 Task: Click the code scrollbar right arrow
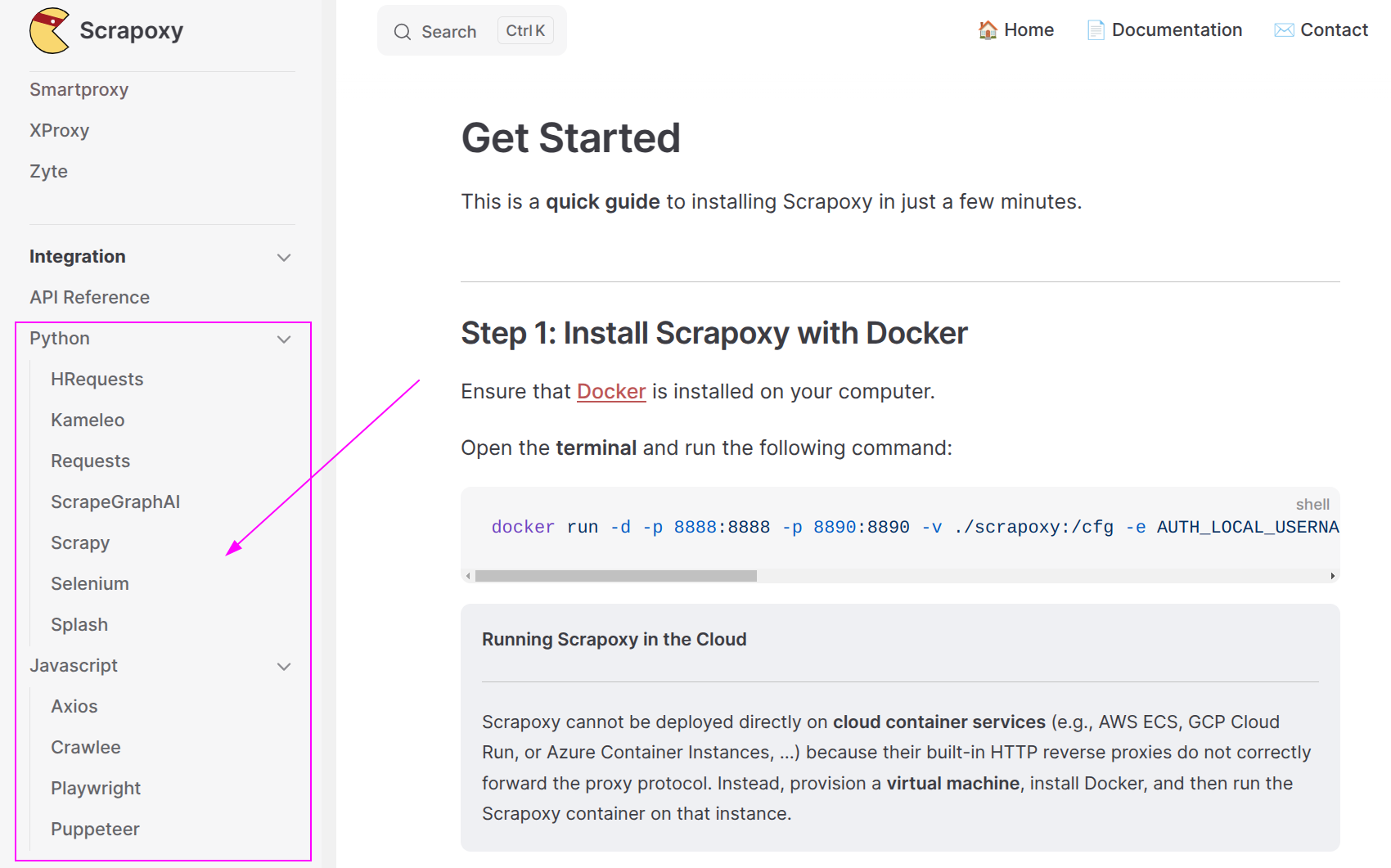(x=1333, y=576)
